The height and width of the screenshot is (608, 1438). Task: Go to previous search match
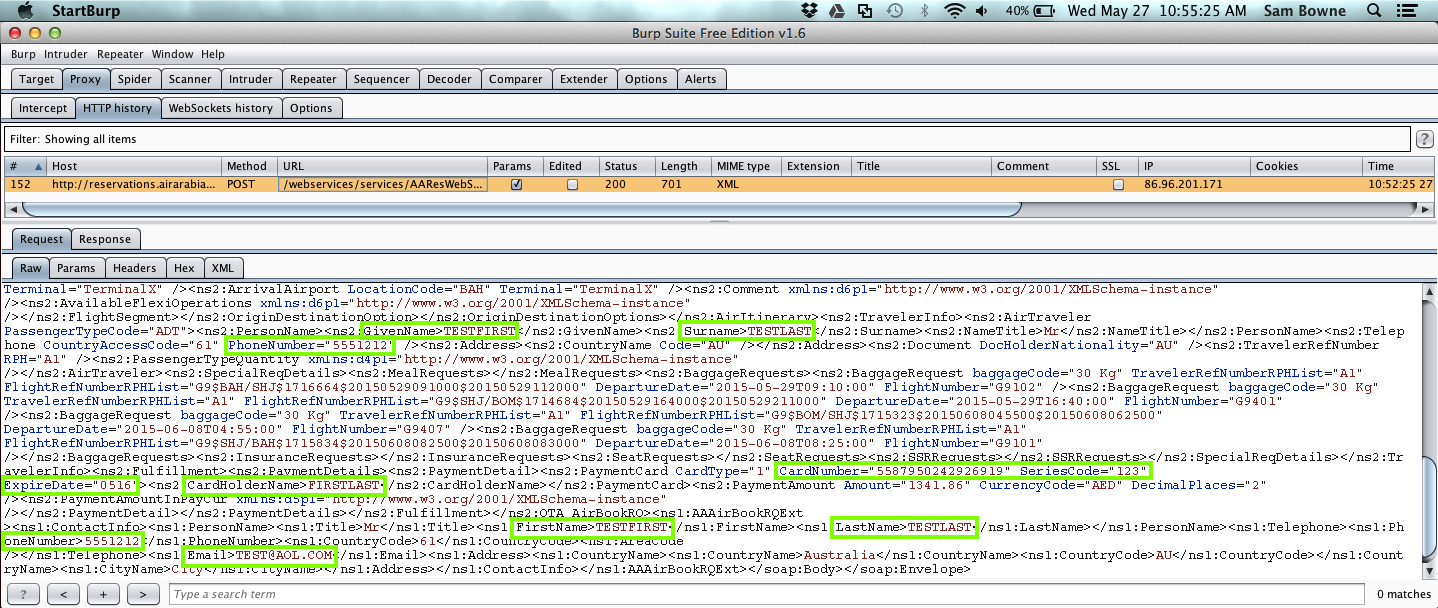coord(63,594)
